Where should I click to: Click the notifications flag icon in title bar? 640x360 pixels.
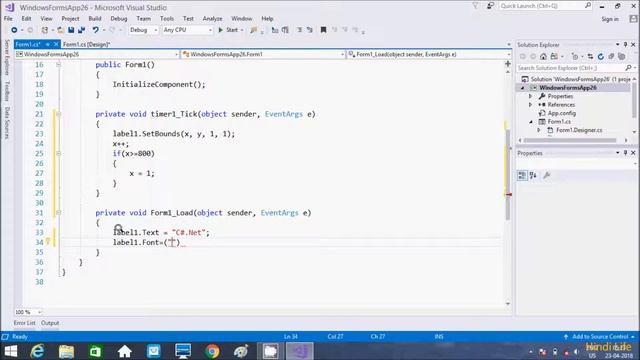pyautogui.click(x=476, y=6)
